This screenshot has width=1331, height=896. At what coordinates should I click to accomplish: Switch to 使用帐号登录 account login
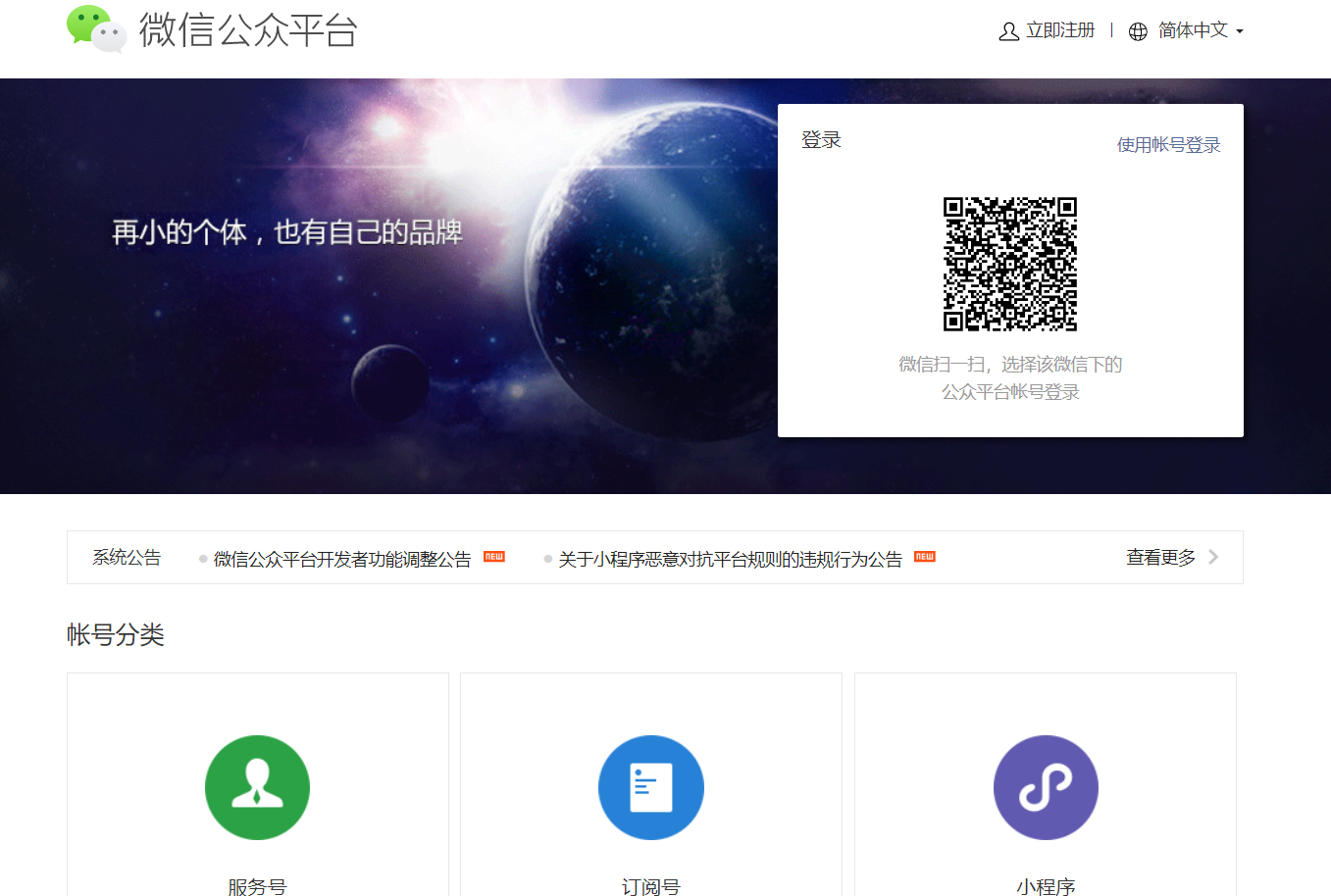(1168, 145)
